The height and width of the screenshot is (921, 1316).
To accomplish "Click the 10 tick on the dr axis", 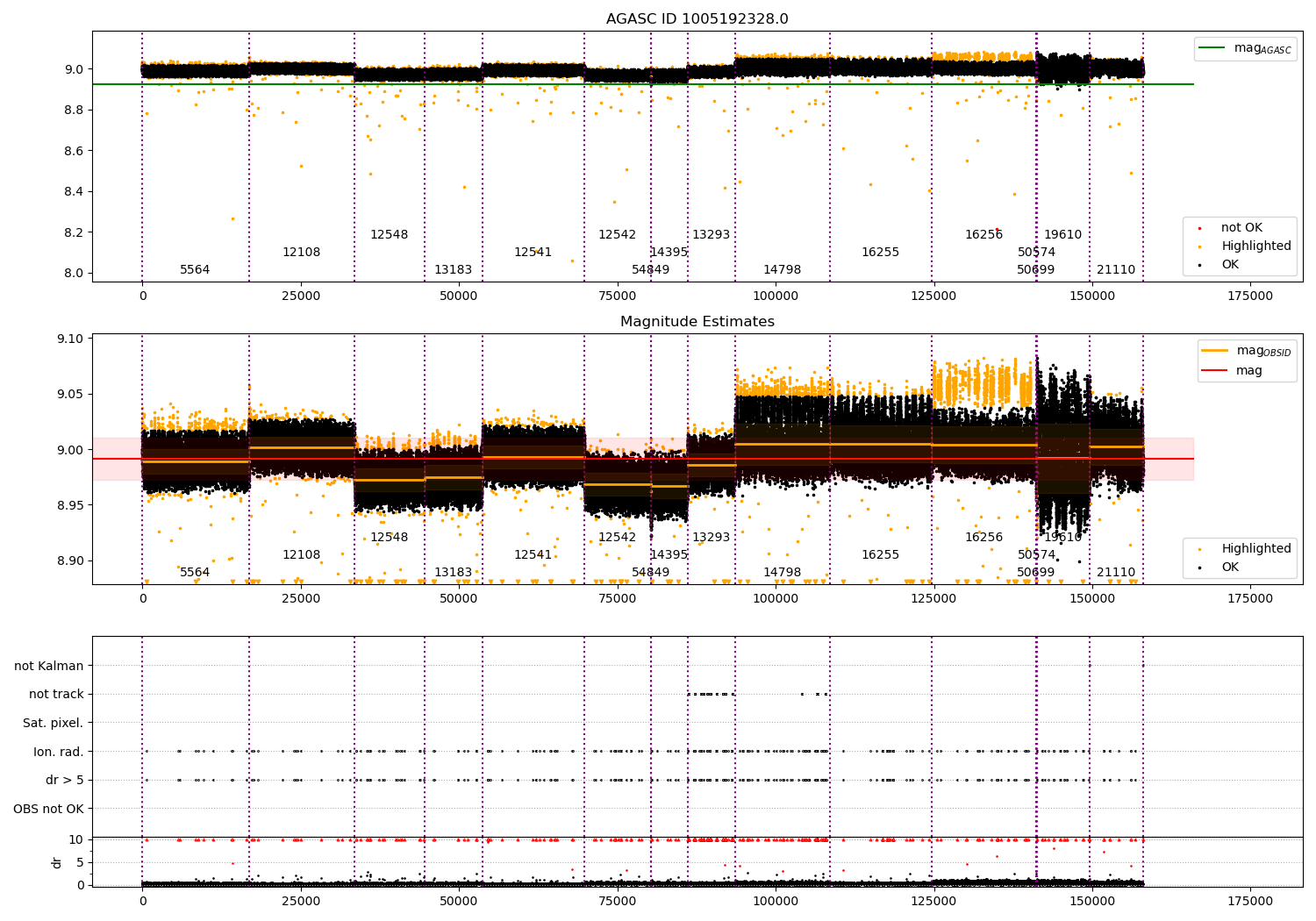I will tap(76, 839).
